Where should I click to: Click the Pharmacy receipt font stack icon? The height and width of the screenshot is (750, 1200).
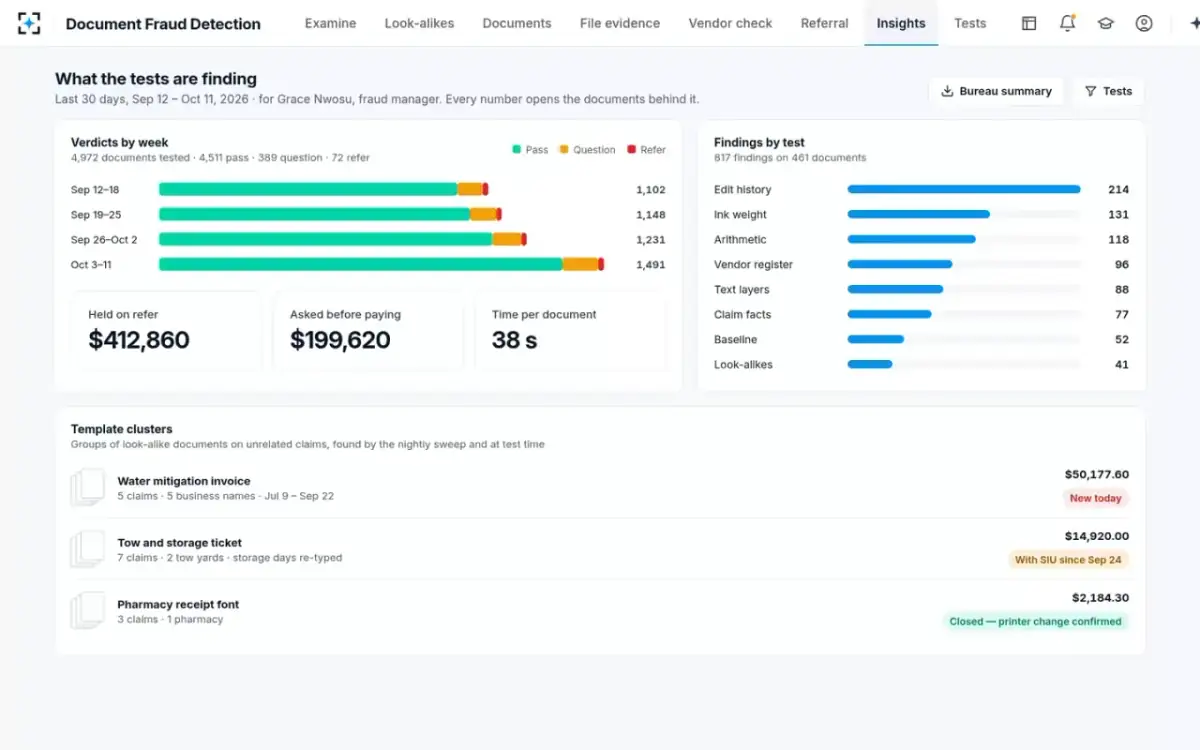click(88, 611)
